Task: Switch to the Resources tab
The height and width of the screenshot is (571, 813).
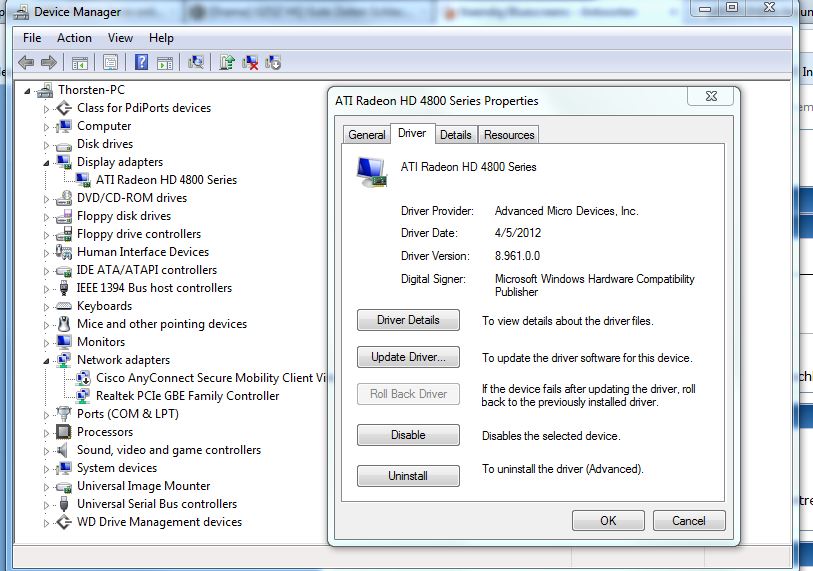Action: tap(509, 135)
